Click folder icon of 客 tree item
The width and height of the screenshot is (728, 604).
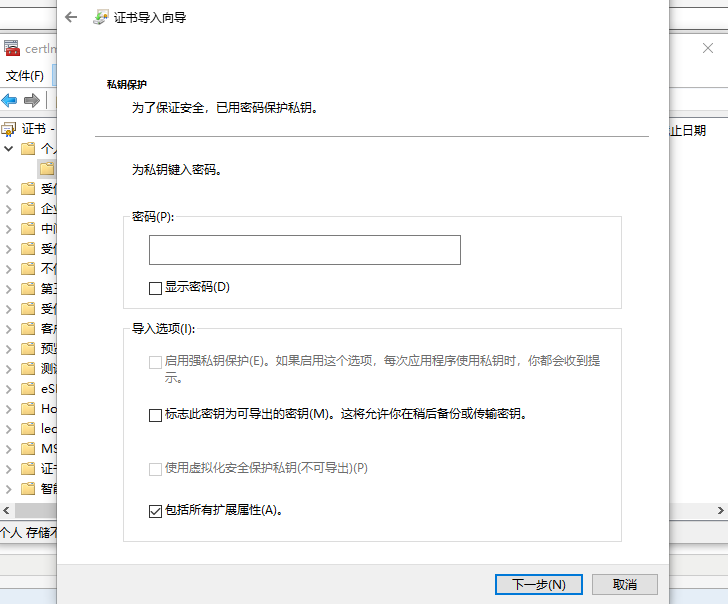(x=28, y=329)
